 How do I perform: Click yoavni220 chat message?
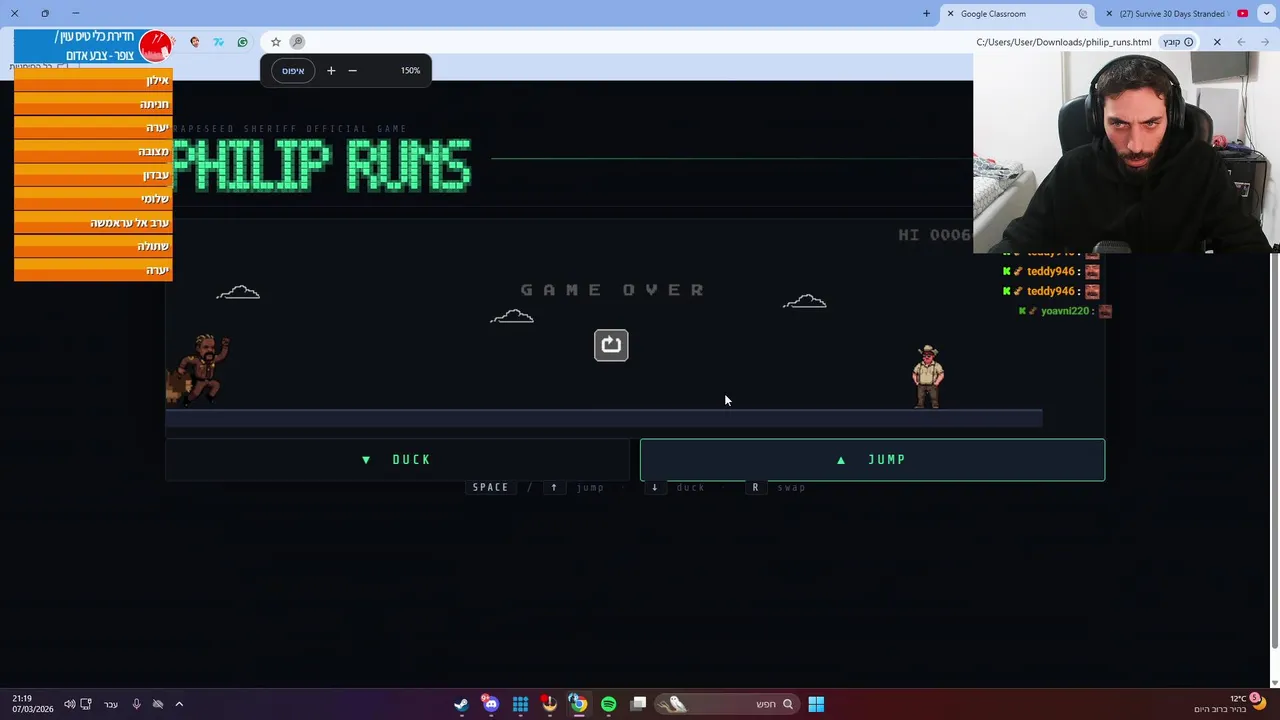pos(1065,311)
